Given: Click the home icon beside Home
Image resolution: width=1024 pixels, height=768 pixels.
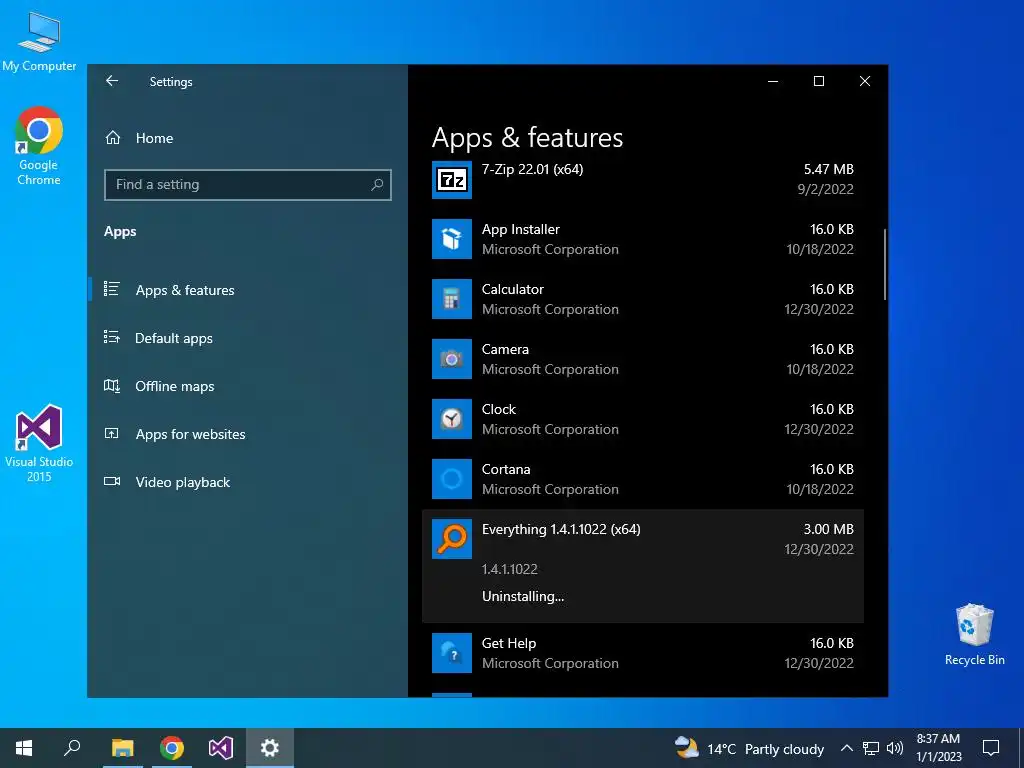Looking at the screenshot, I should point(113,138).
